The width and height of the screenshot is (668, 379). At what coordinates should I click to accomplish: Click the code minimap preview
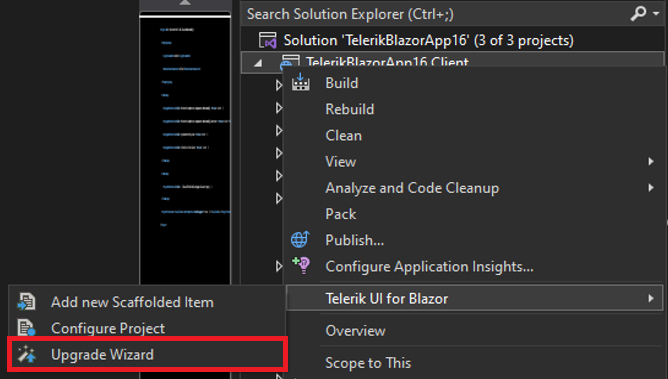click(185, 149)
